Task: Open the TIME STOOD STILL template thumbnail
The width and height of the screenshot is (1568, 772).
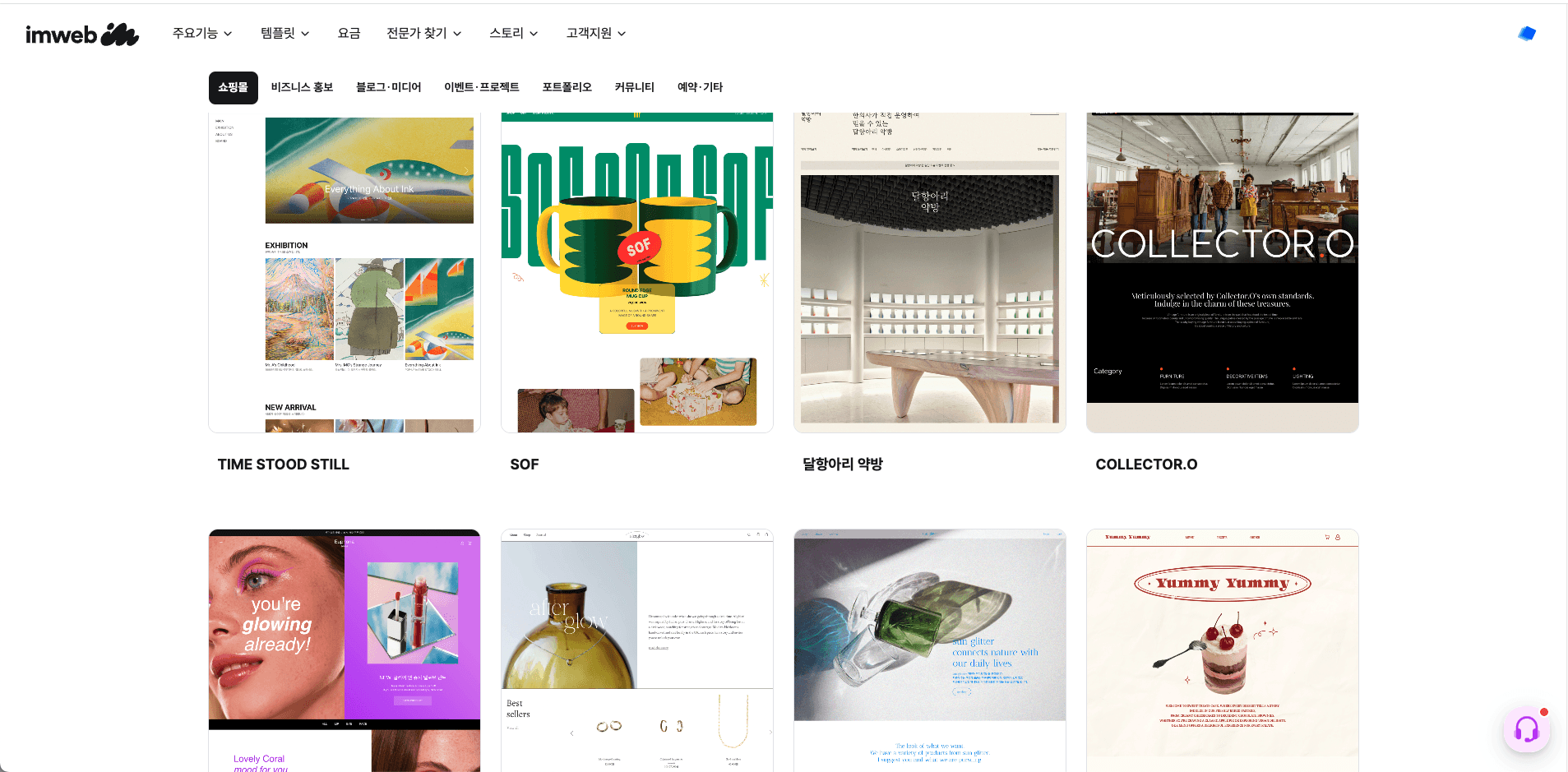Action: click(x=345, y=272)
